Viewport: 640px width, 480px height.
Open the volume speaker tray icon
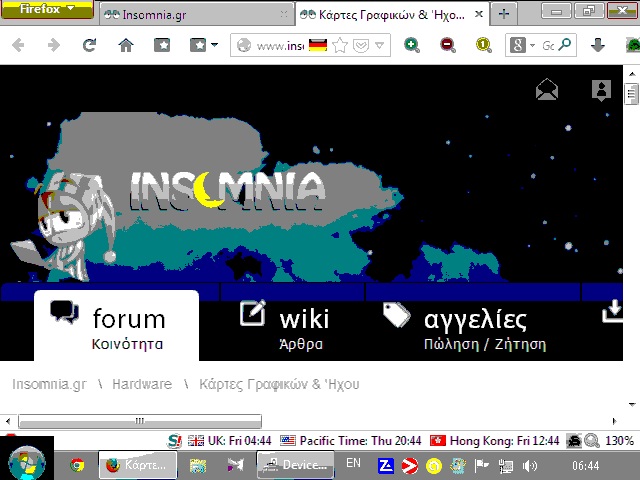point(529,466)
